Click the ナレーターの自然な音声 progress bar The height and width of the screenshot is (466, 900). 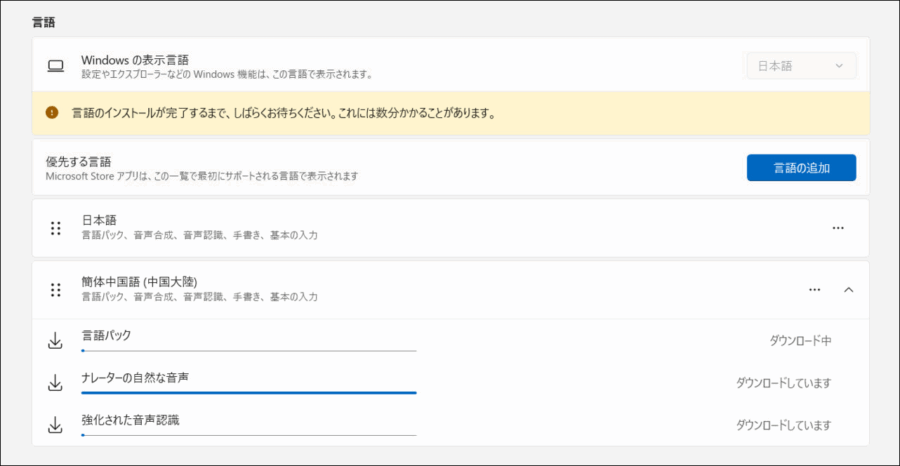[249, 393]
